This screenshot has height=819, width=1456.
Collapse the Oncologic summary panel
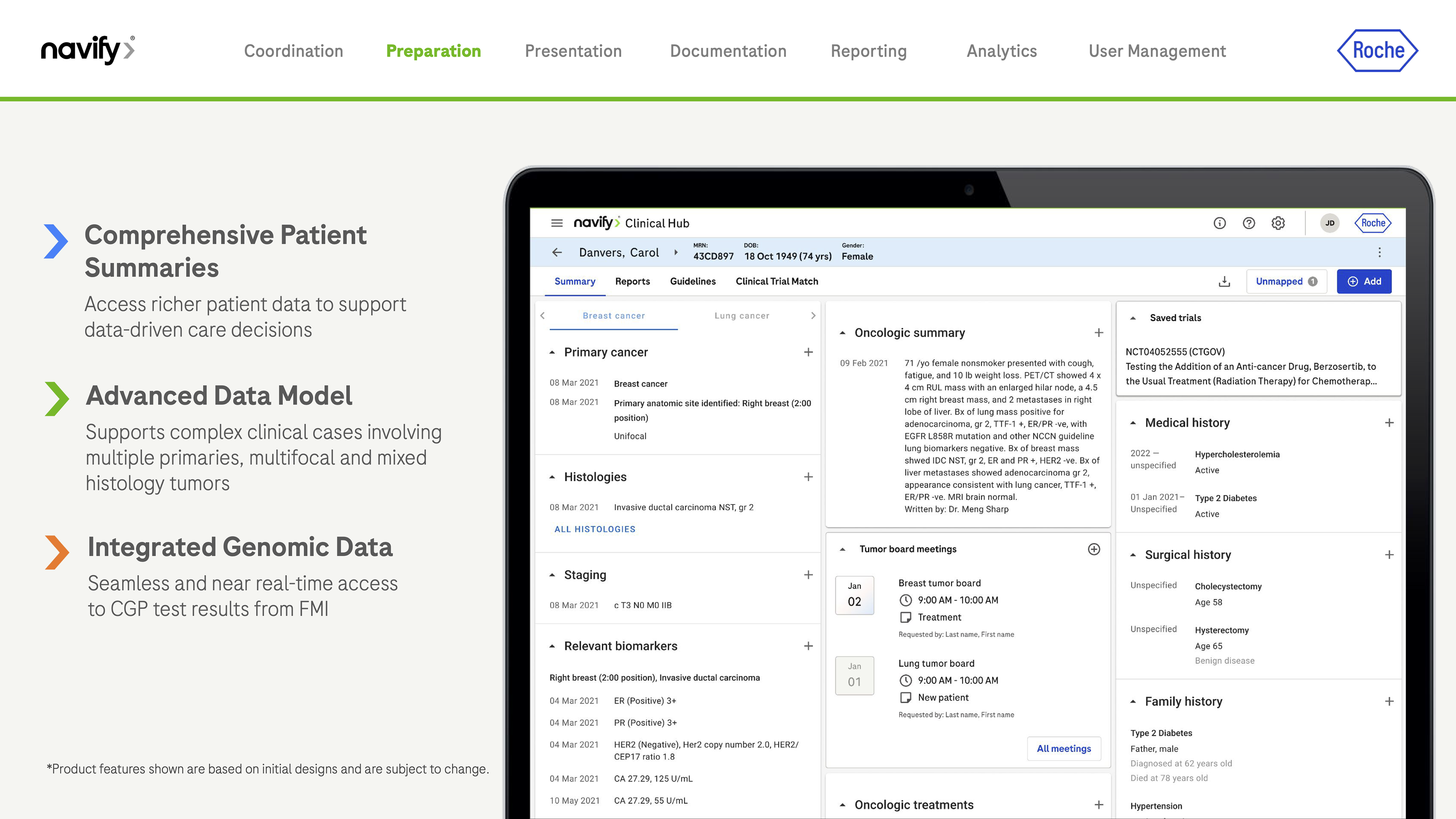click(x=842, y=333)
